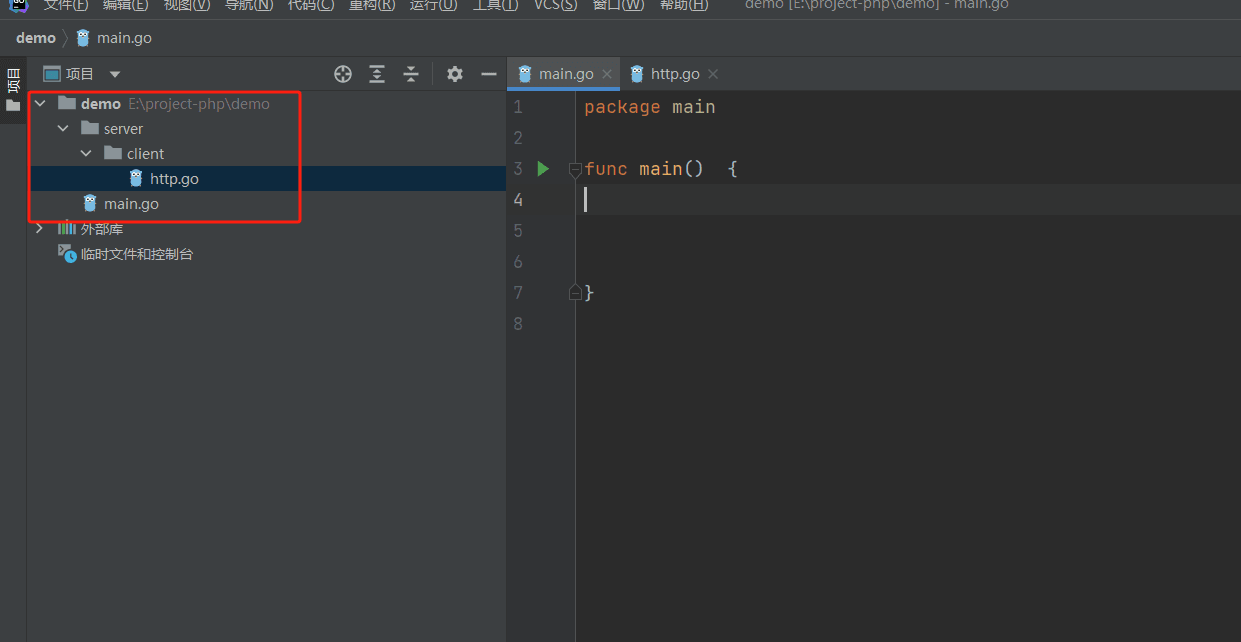Close the main.go editor tab
Viewport: 1241px width, 642px height.
pyautogui.click(x=606, y=74)
